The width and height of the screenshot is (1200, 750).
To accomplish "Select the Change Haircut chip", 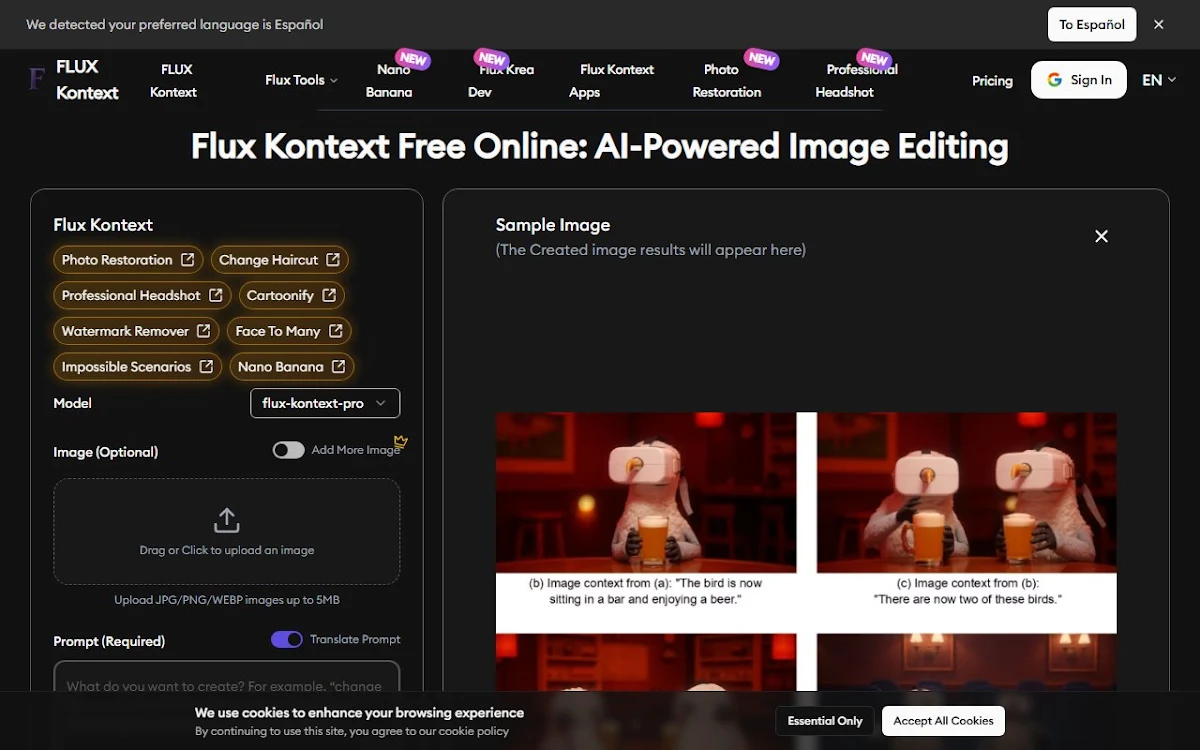I will 280,260.
